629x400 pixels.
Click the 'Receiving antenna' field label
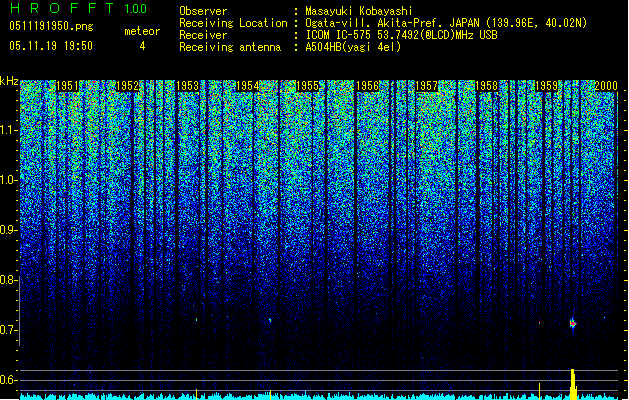tap(230, 47)
